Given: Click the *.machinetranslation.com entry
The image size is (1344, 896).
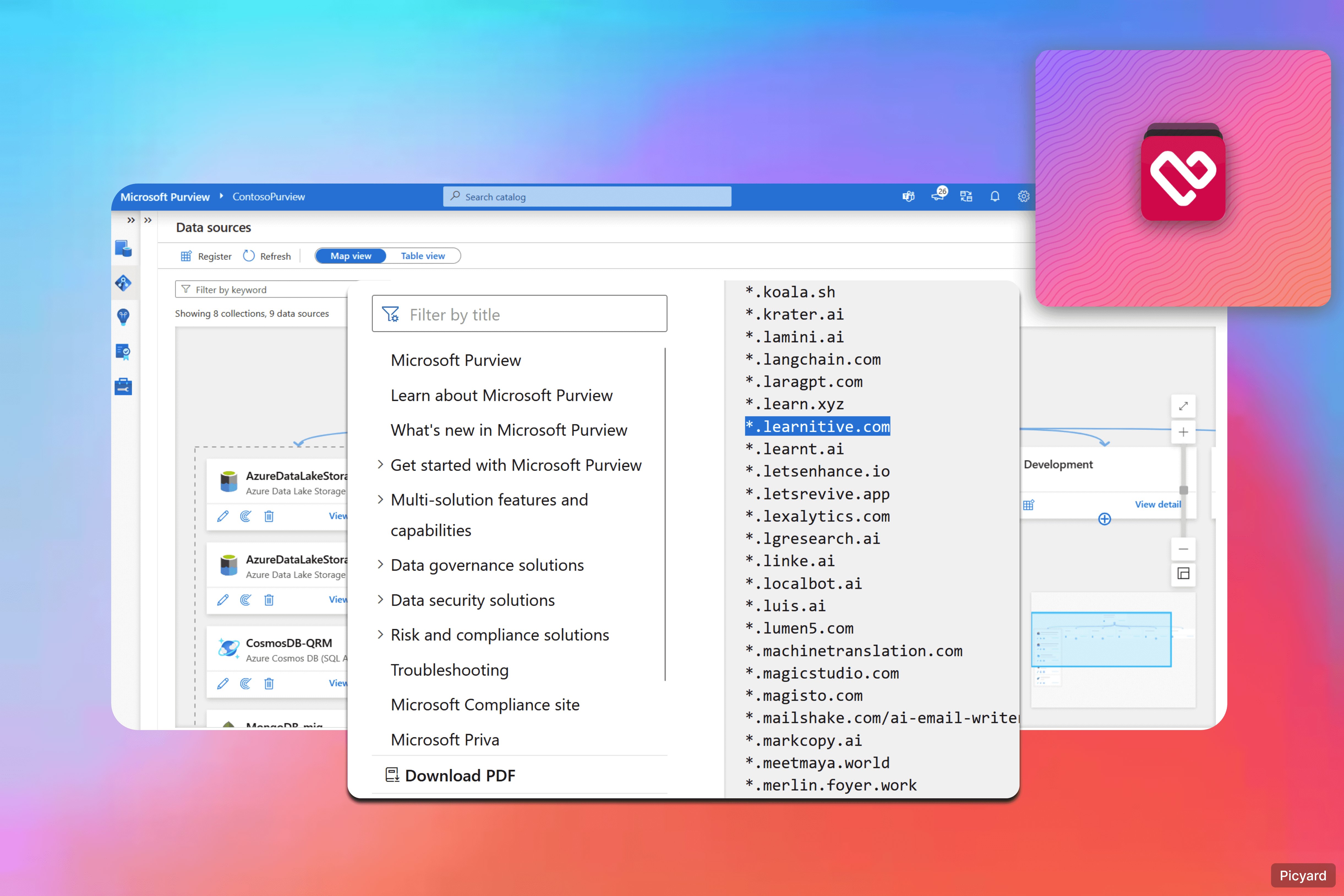Looking at the screenshot, I should pos(854,651).
